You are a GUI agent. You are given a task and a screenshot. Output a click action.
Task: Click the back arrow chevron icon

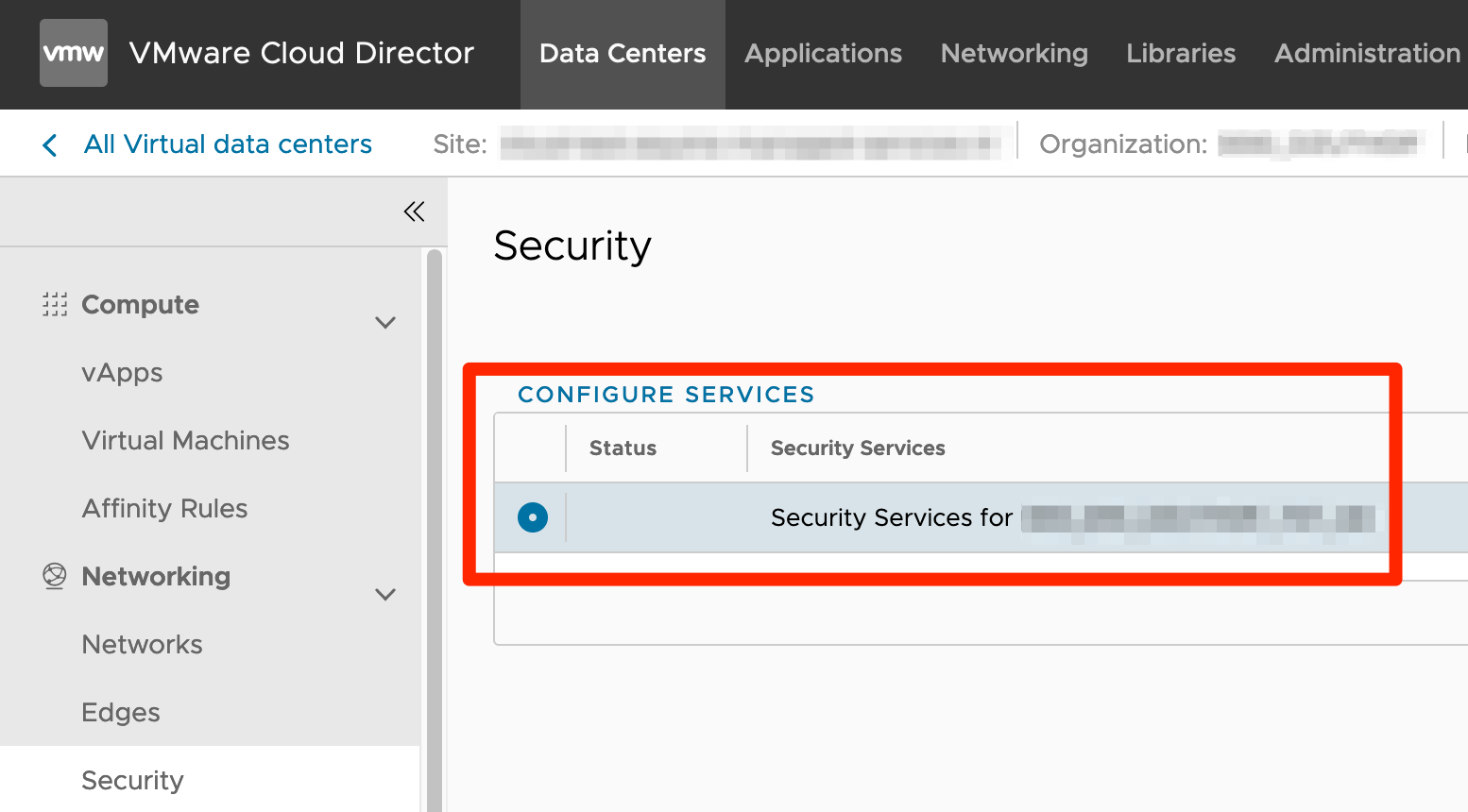50,144
